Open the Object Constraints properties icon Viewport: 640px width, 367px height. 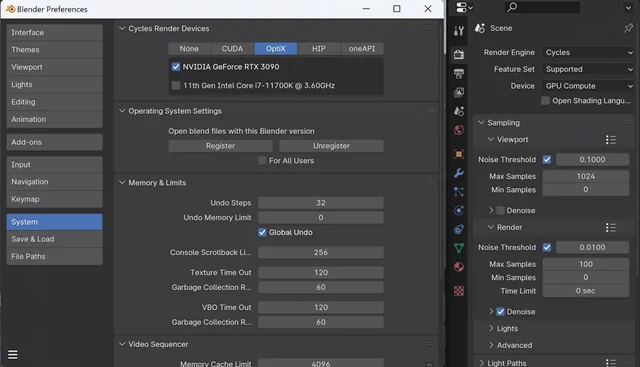459,229
